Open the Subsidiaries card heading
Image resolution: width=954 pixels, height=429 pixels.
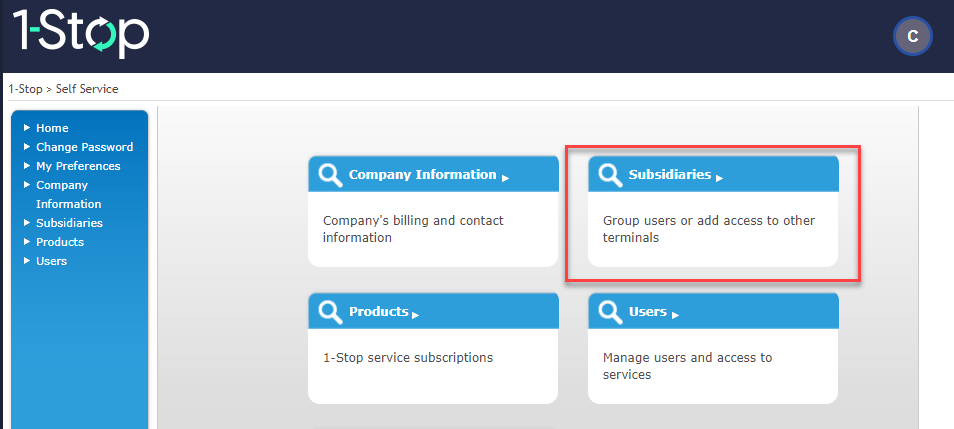[669, 174]
